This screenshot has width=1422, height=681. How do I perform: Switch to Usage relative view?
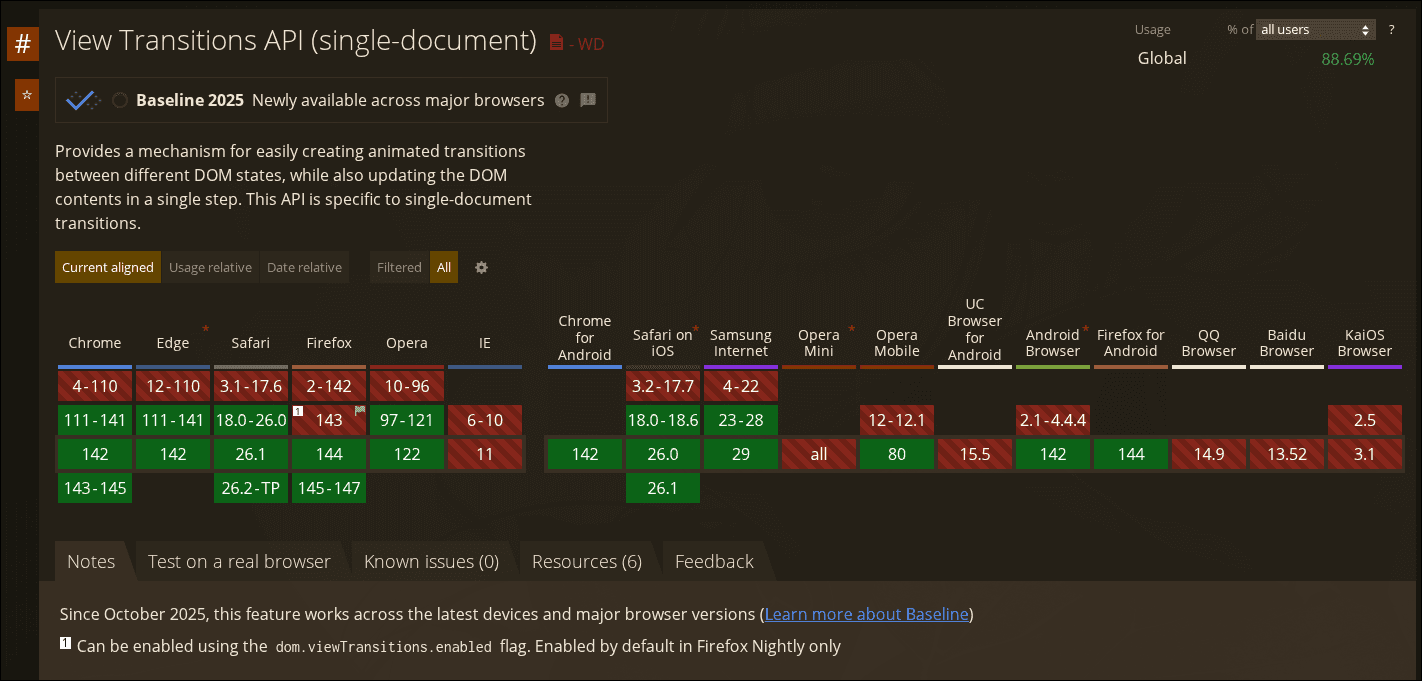click(x=210, y=267)
